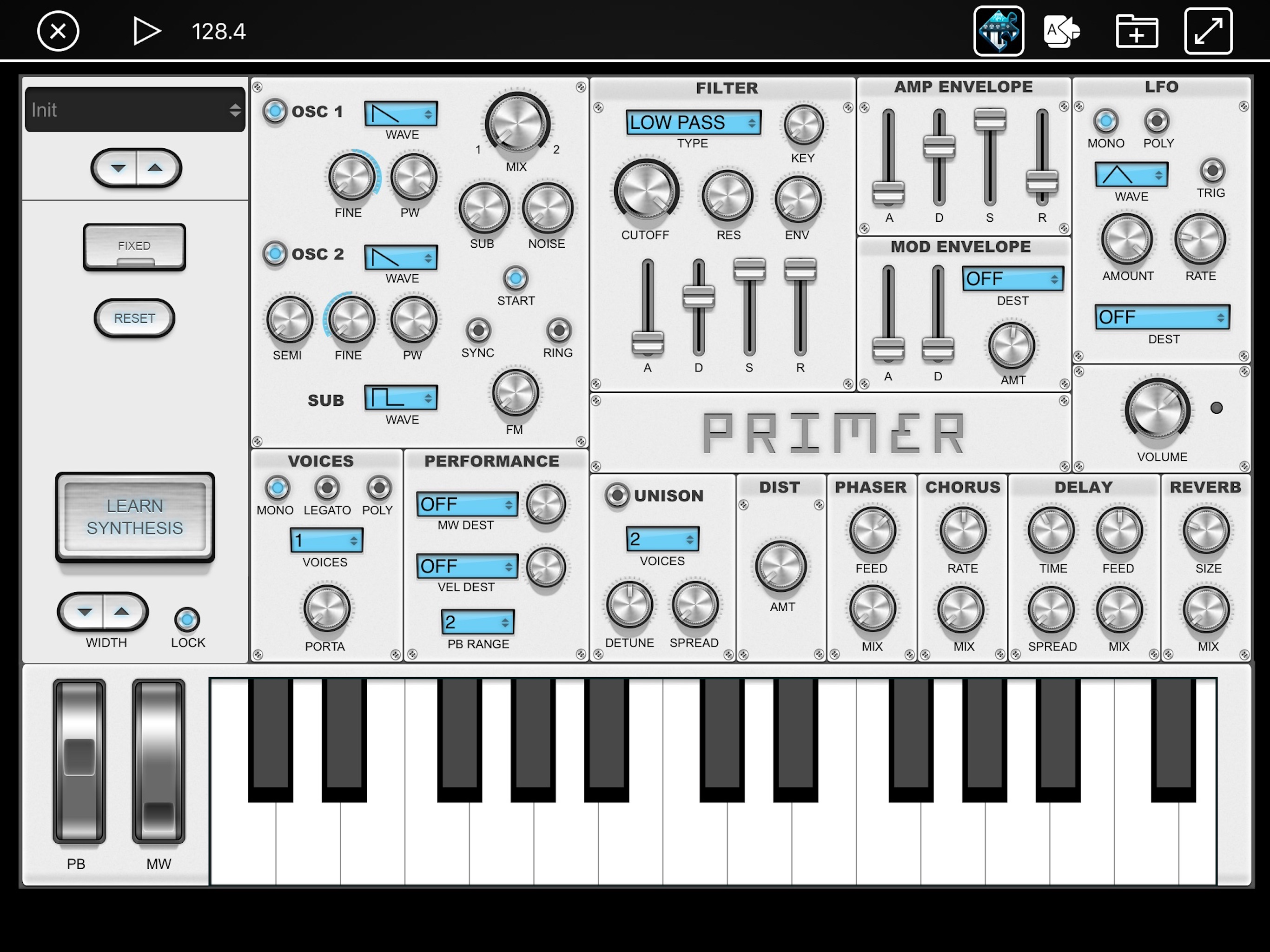The height and width of the screenshot is (952, 1270).
Task: Click the preset-sharing icon beside the plugin icon
Action: tap(1062, 31)
